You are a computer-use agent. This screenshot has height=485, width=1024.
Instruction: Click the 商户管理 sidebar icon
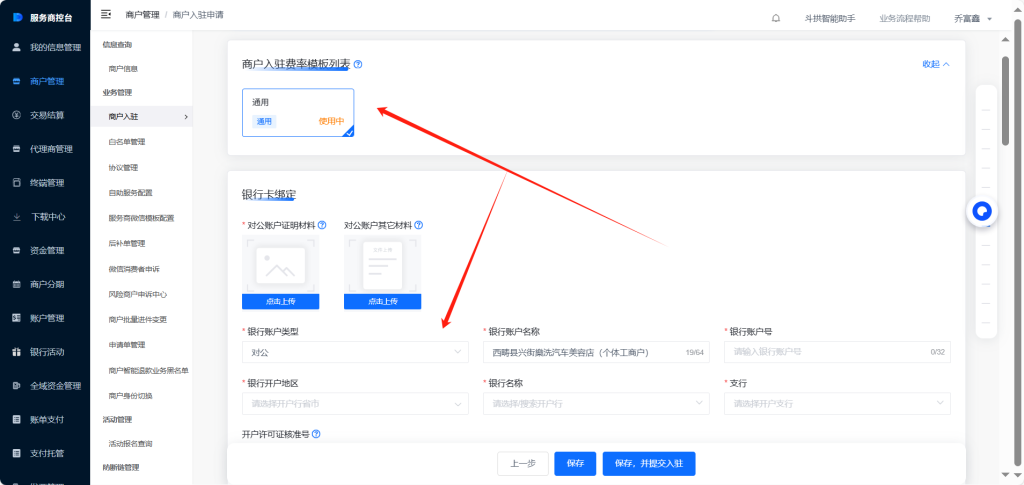point(17,81)
